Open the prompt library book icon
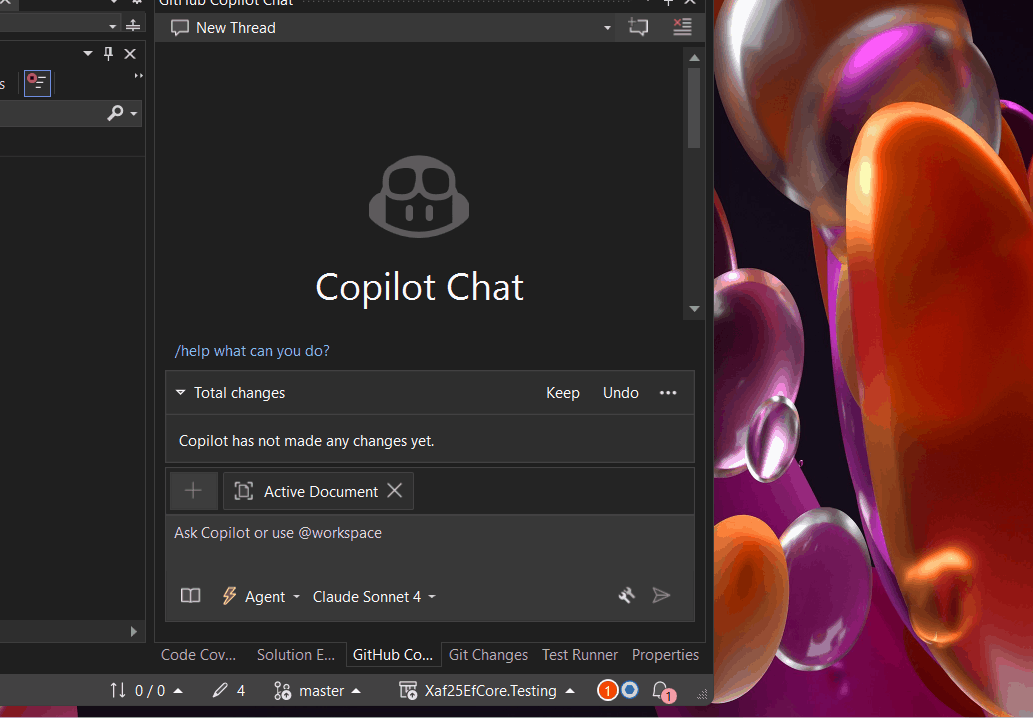Image resolution: width=1033 pixels, height=718 pixels. [x=190, y=596]
